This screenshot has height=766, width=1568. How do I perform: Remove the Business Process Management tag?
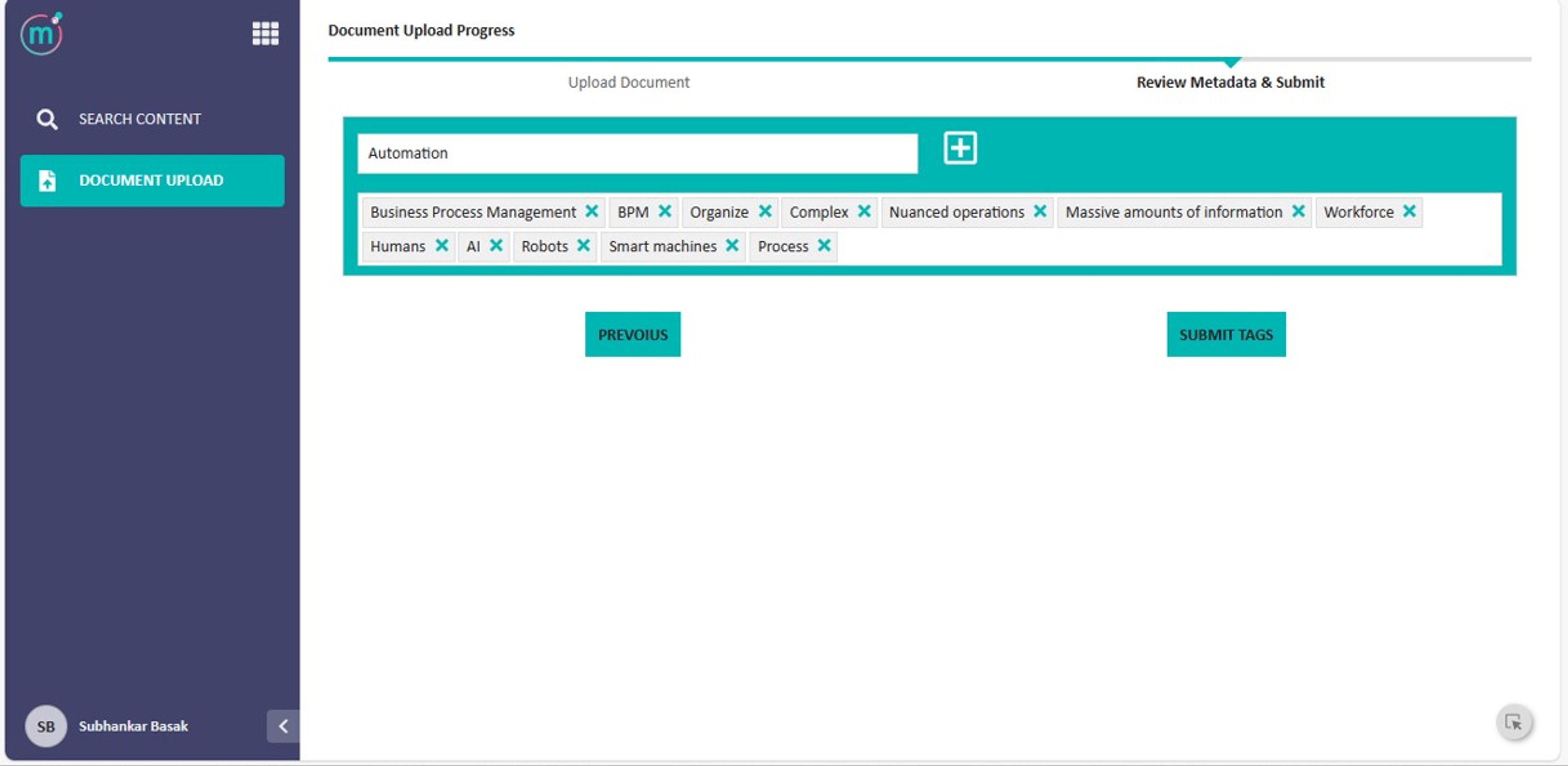click(x=591, y=211)
